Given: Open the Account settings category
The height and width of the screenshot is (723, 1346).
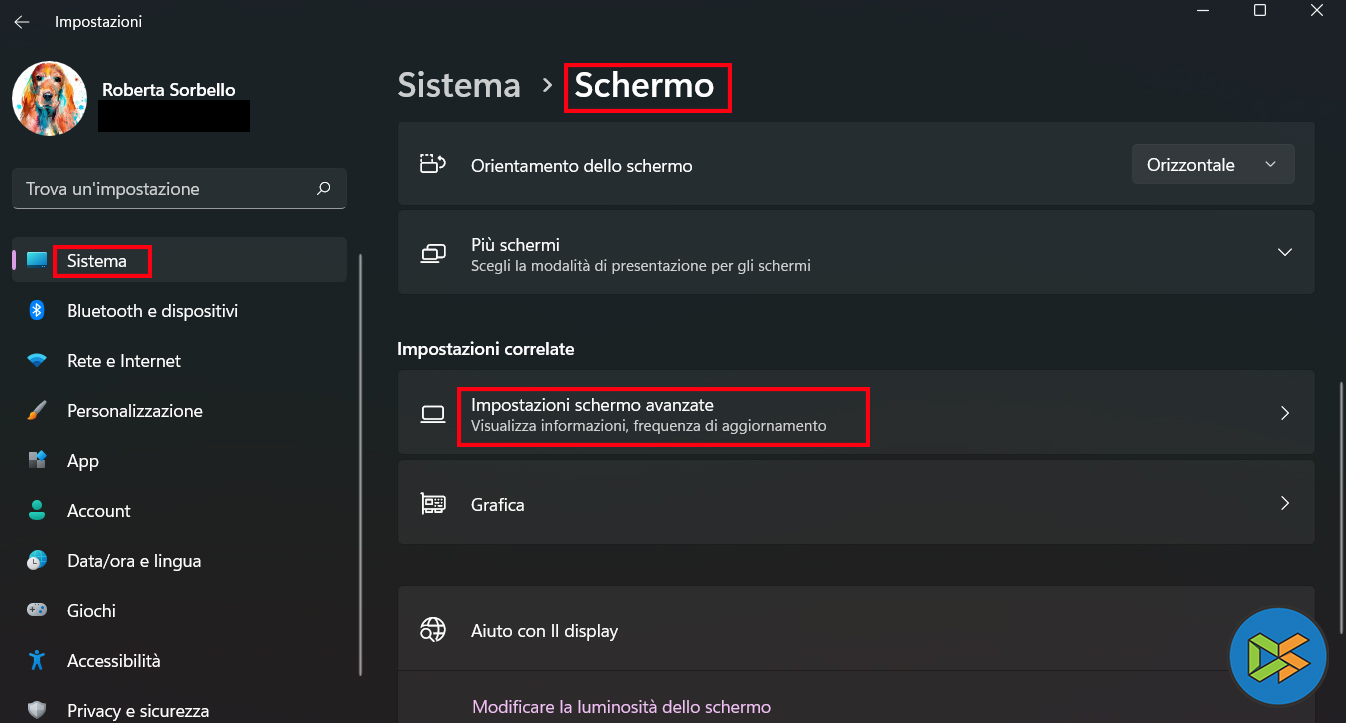Looking at the screenshot, I should tap(98, 511).
